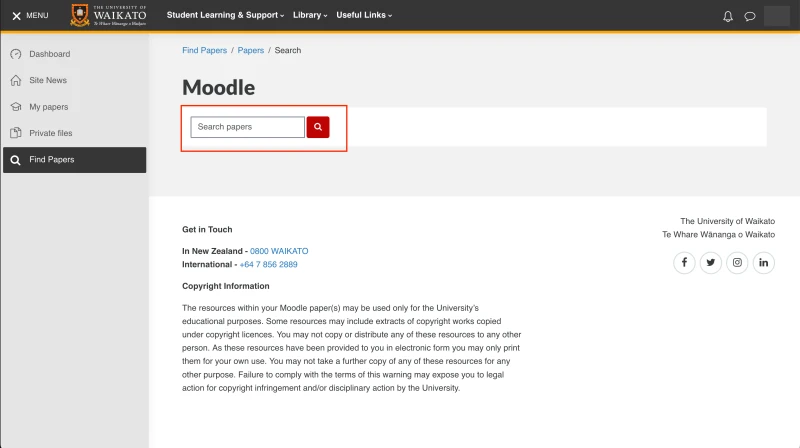This screenshot has height=448, width=800.
Task: Open the Facebook social icon
Action: (684, 263)
